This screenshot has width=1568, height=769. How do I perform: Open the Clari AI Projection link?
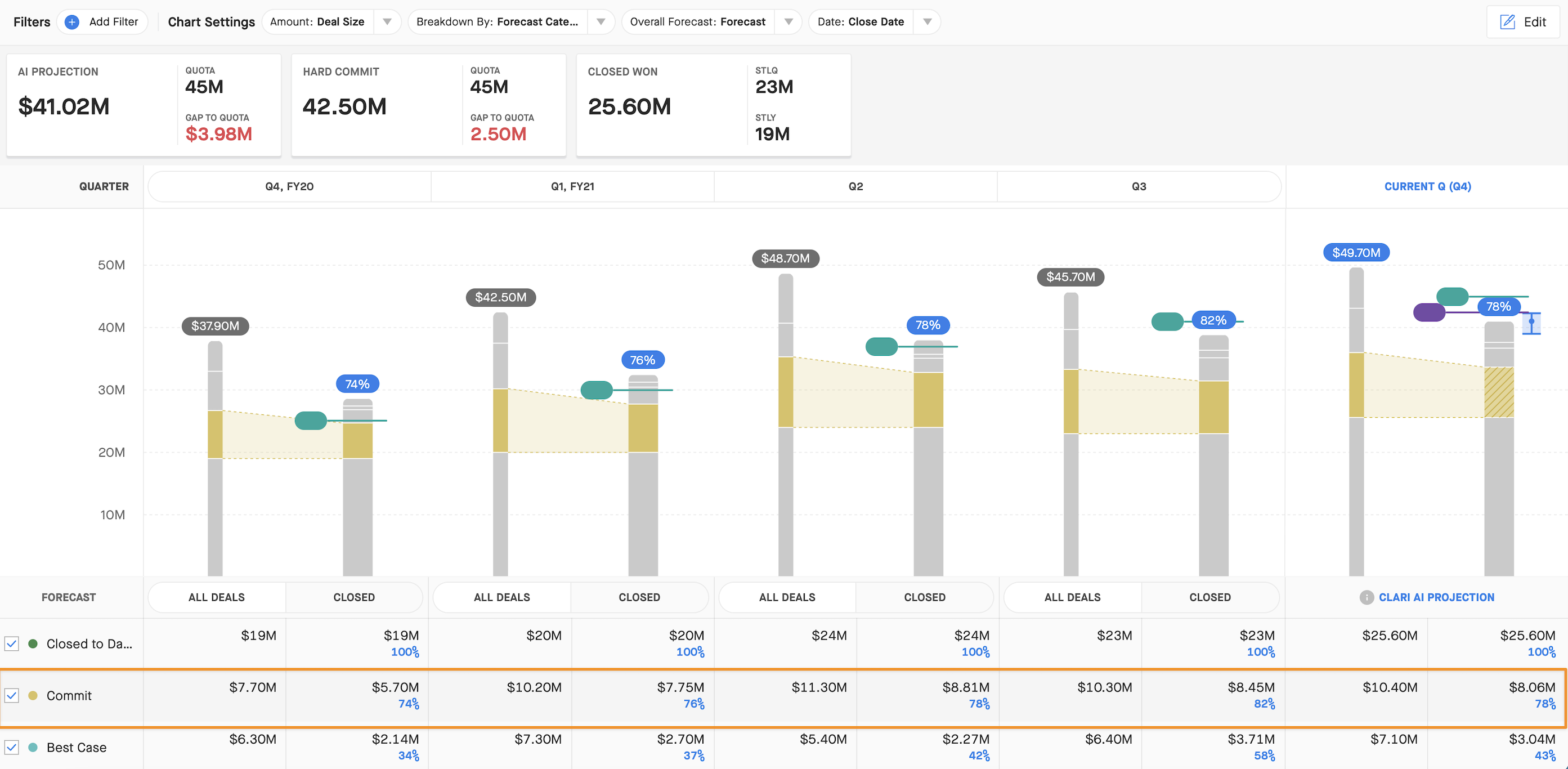[1436, 597]
